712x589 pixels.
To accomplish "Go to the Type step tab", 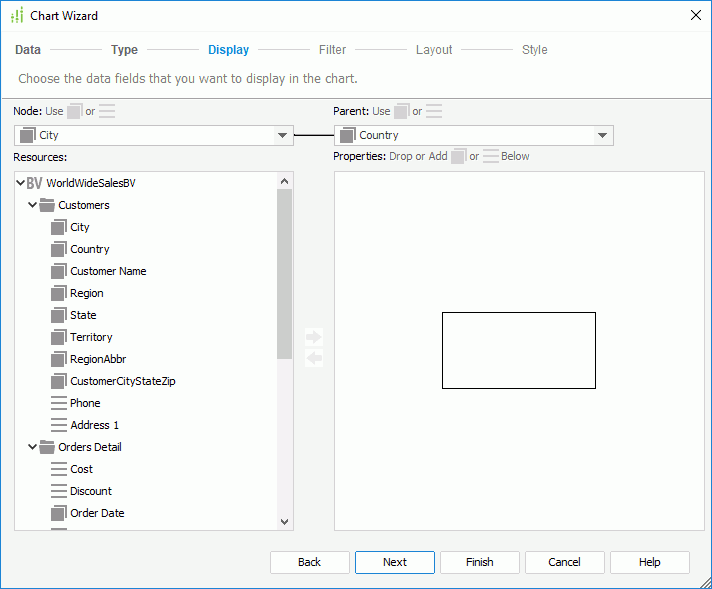I will (x=124, y=50).
